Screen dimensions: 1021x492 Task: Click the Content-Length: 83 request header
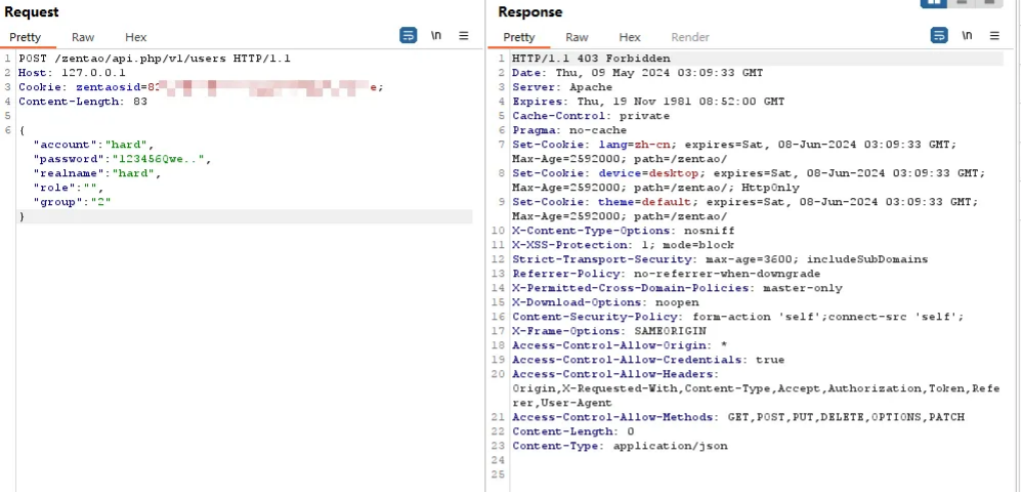pyautogui.click(x=83, y=102)
